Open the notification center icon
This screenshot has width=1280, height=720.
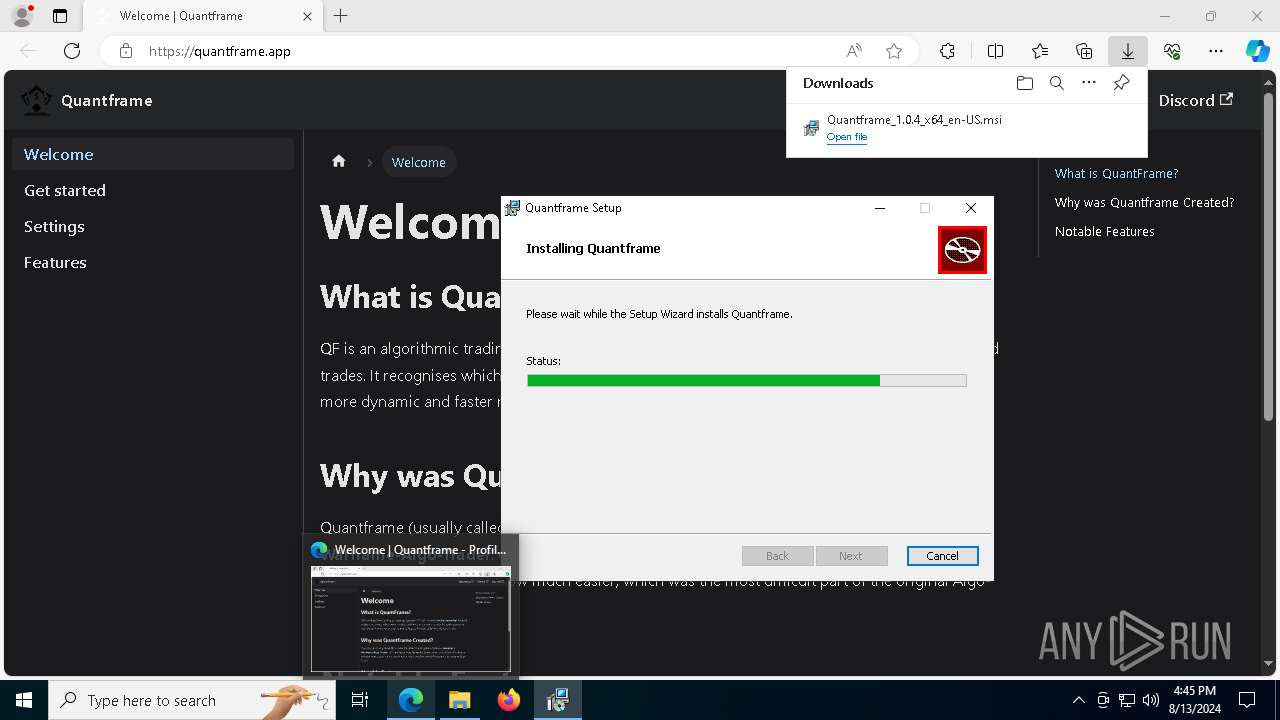pos(1247,700)
